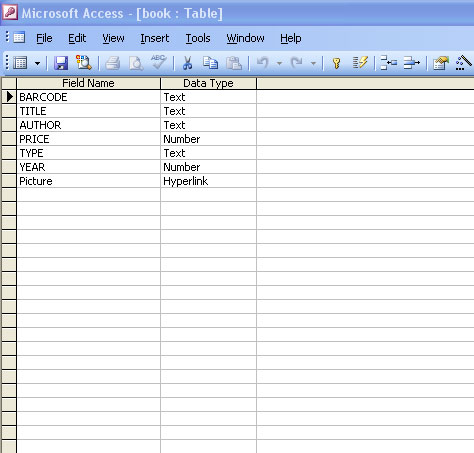Screen dimensions: 474x453
Task: Click the Cut scissors icon
Action: point(187,63)
